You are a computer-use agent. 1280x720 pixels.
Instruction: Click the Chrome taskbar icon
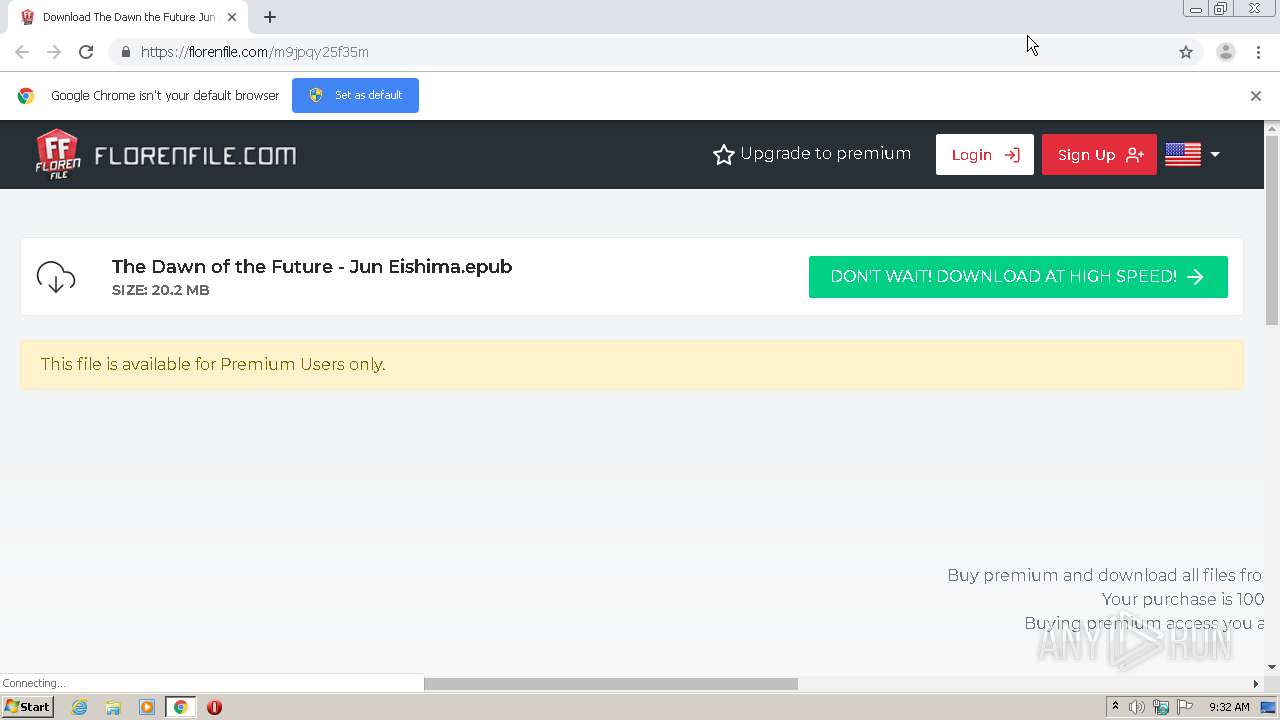[x=181, y=707]
